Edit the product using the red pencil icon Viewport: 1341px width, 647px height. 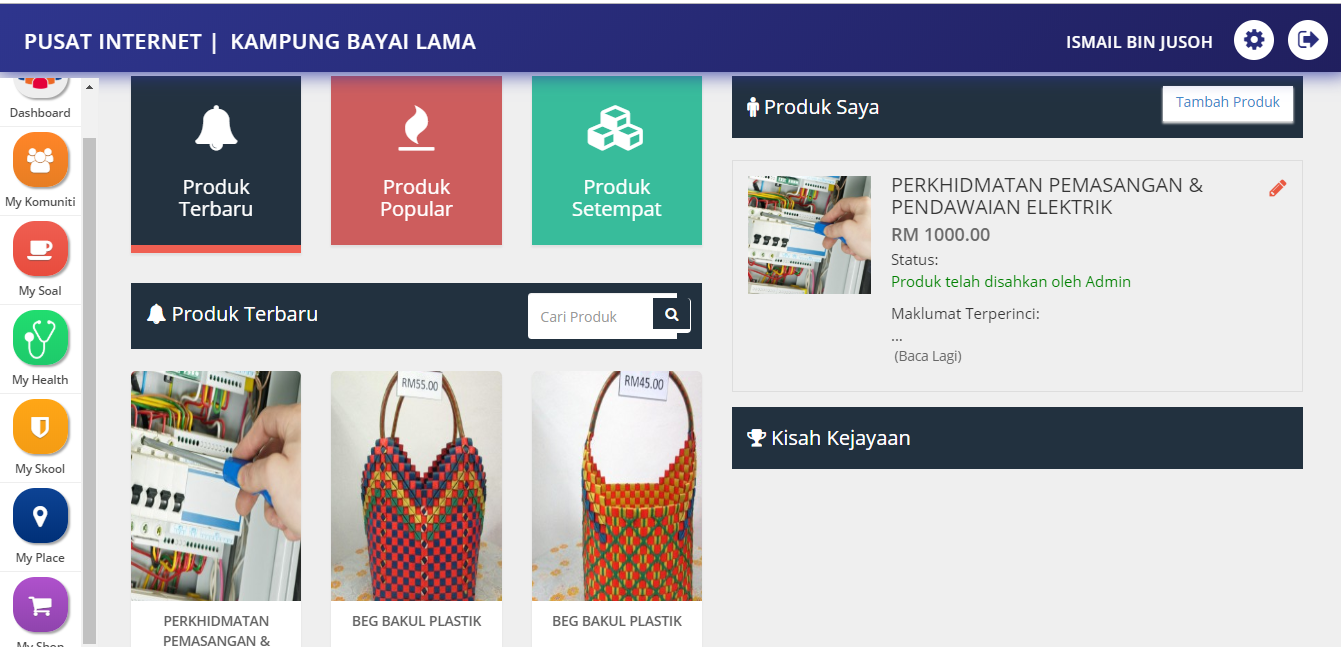1277,188
